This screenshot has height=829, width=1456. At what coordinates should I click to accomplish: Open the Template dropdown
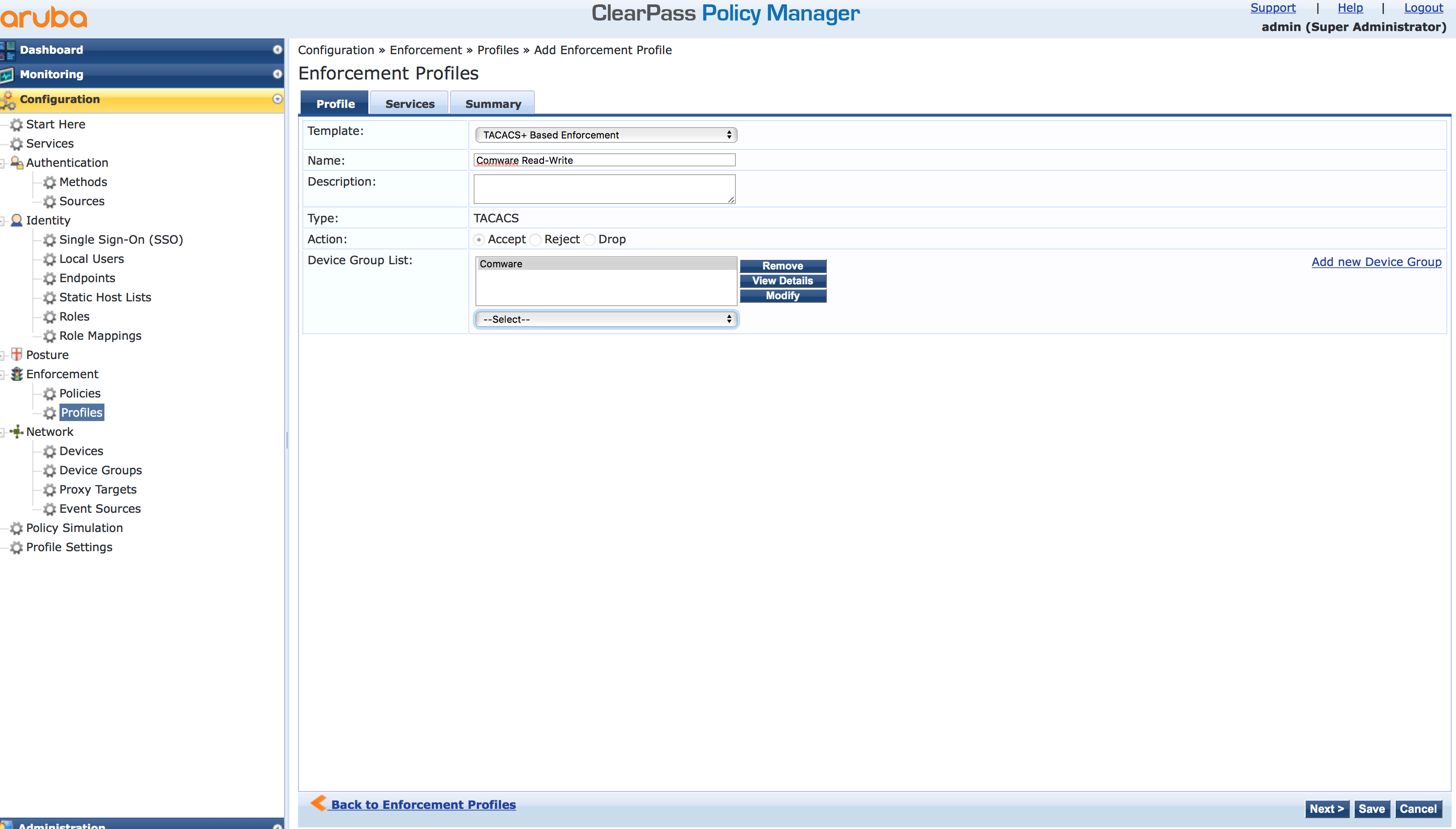point(606,135)
